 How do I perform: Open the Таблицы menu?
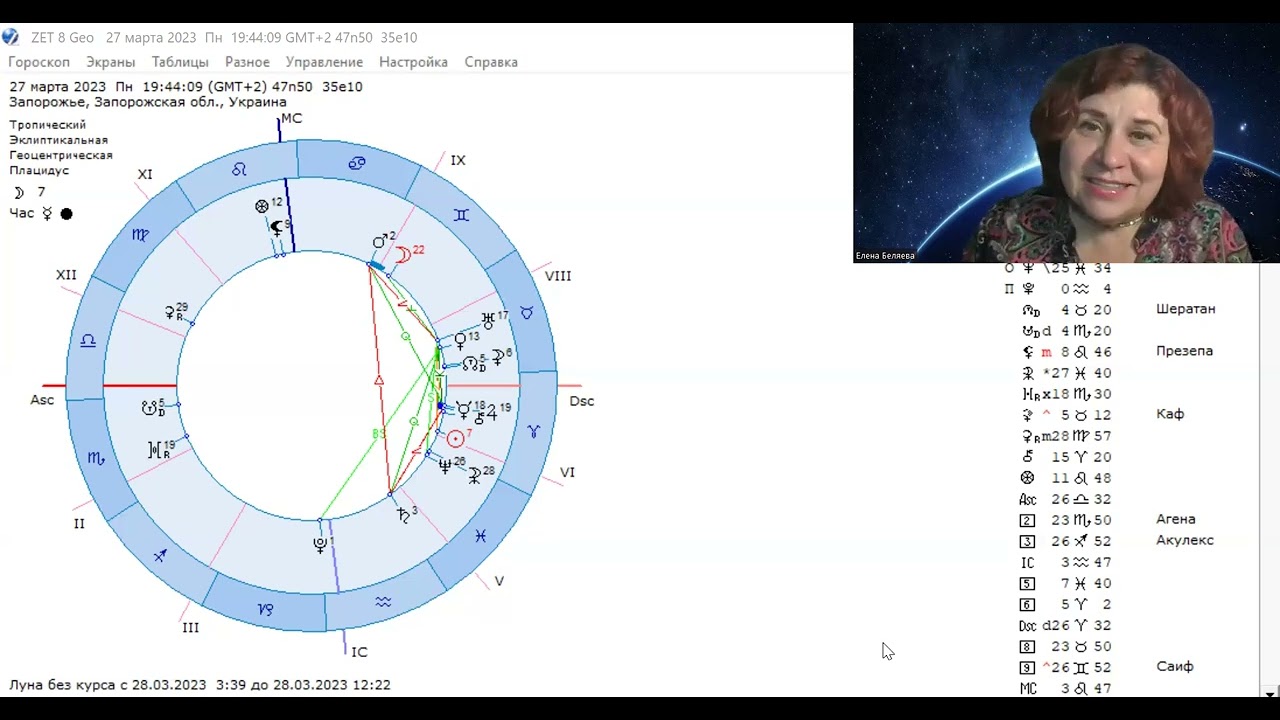tap(180, 62)
